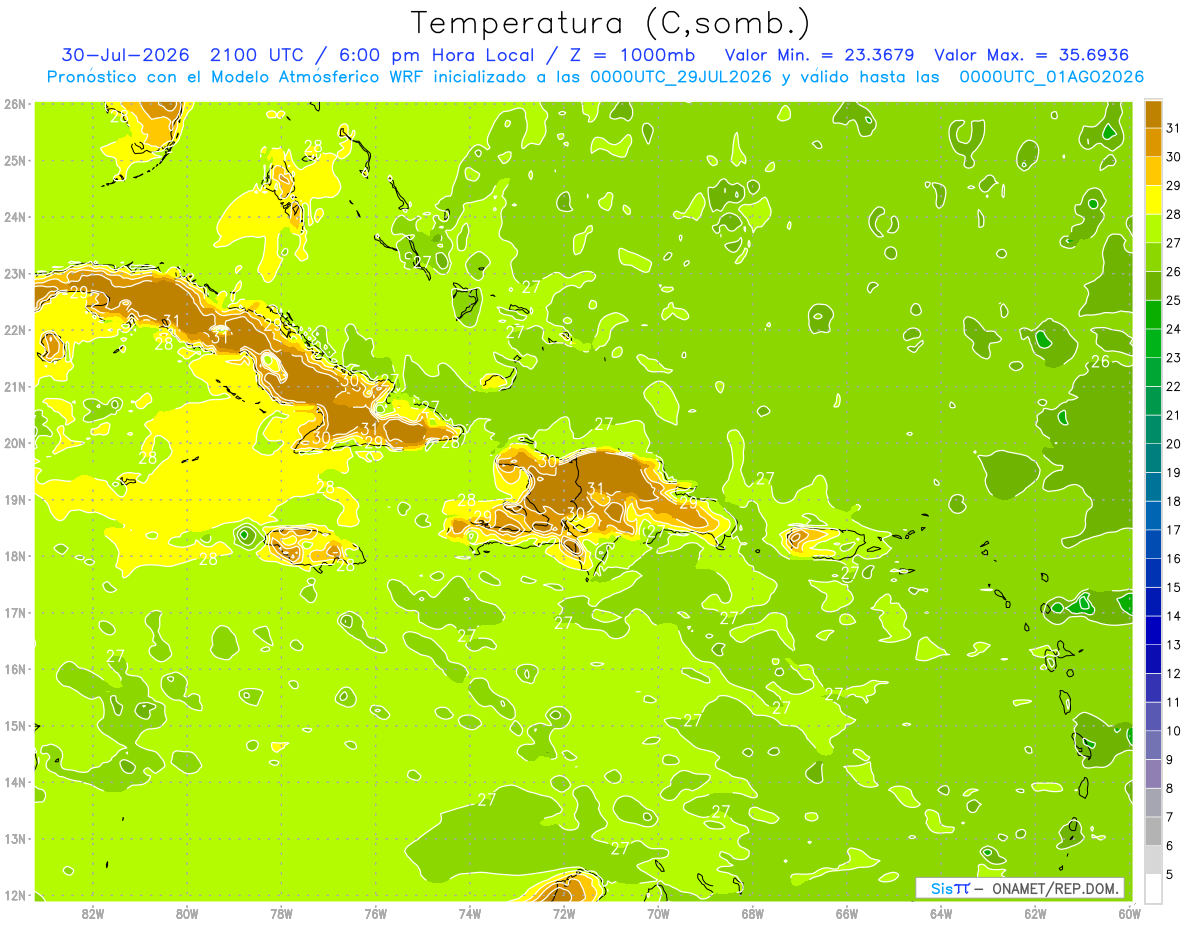Image resolution: width=1200 pixels, height=927 pixels.
Task: Click the "68W" longitude axis label
Action: tap(752, 913)
